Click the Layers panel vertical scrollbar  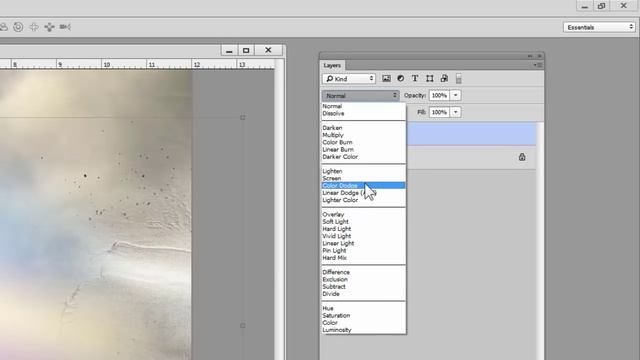point(540,241)
